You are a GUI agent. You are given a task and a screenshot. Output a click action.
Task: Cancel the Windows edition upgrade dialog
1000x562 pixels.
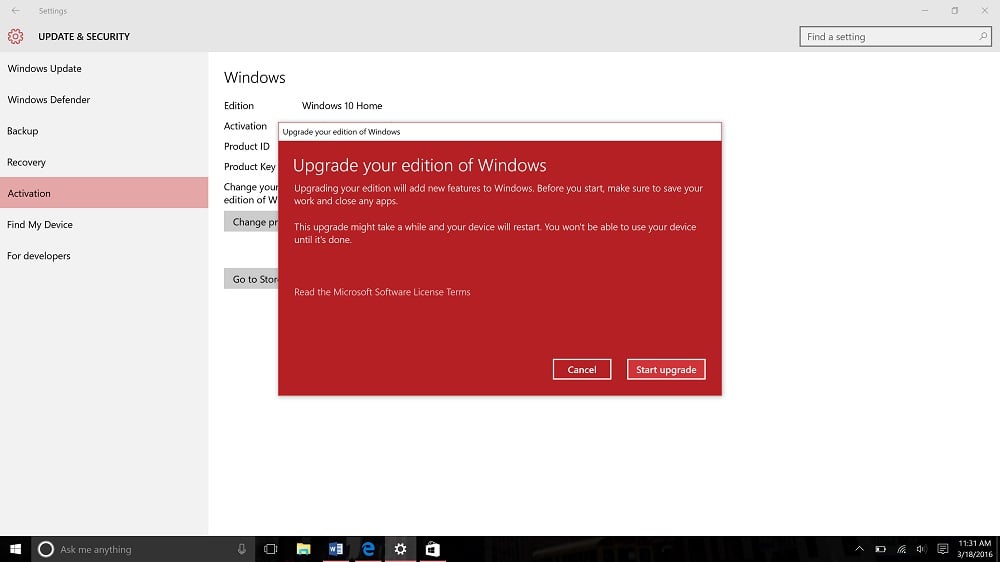[582, 369]
